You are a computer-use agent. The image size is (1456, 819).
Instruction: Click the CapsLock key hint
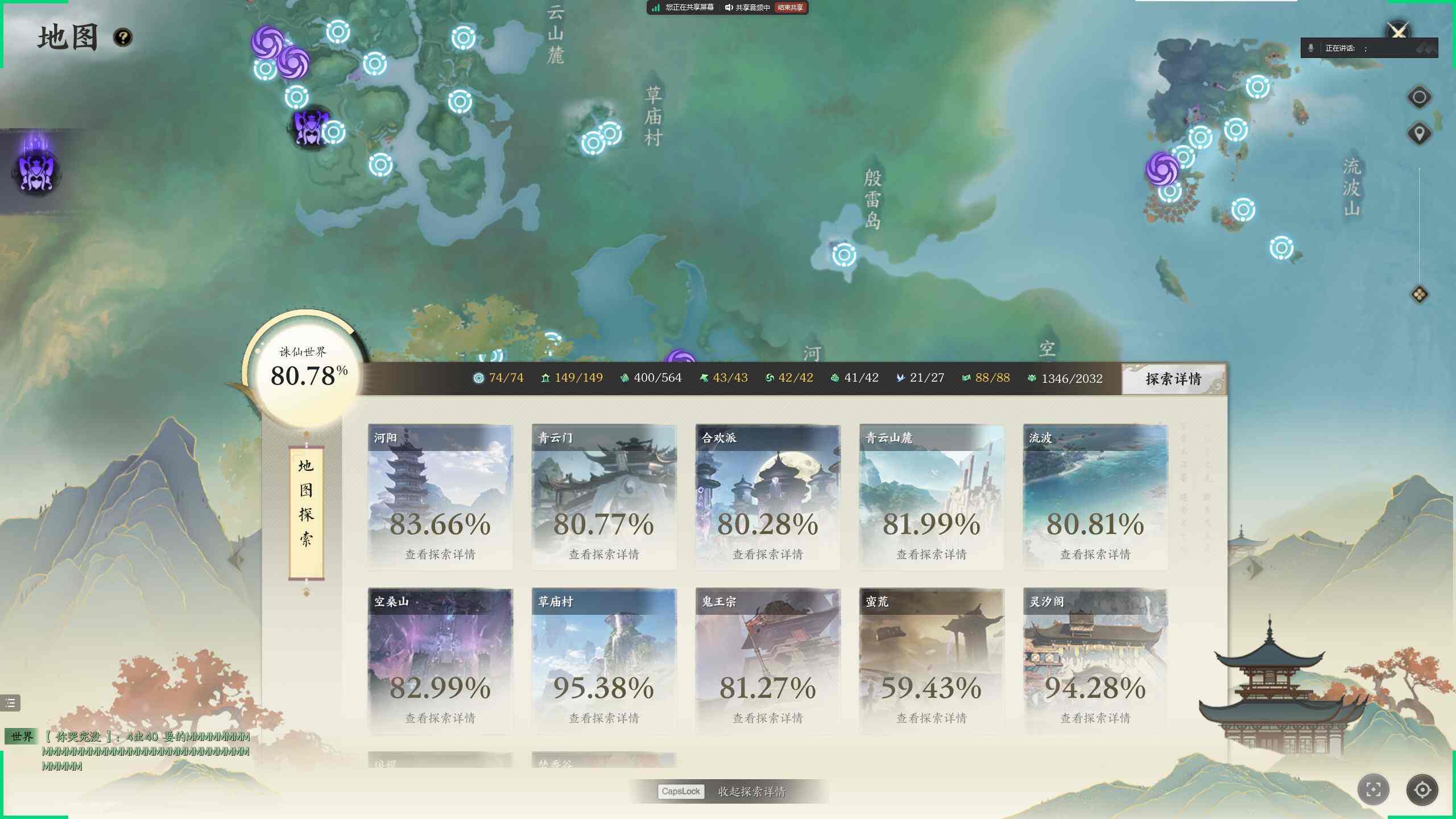pyautogui.click(x=681, y=792)
